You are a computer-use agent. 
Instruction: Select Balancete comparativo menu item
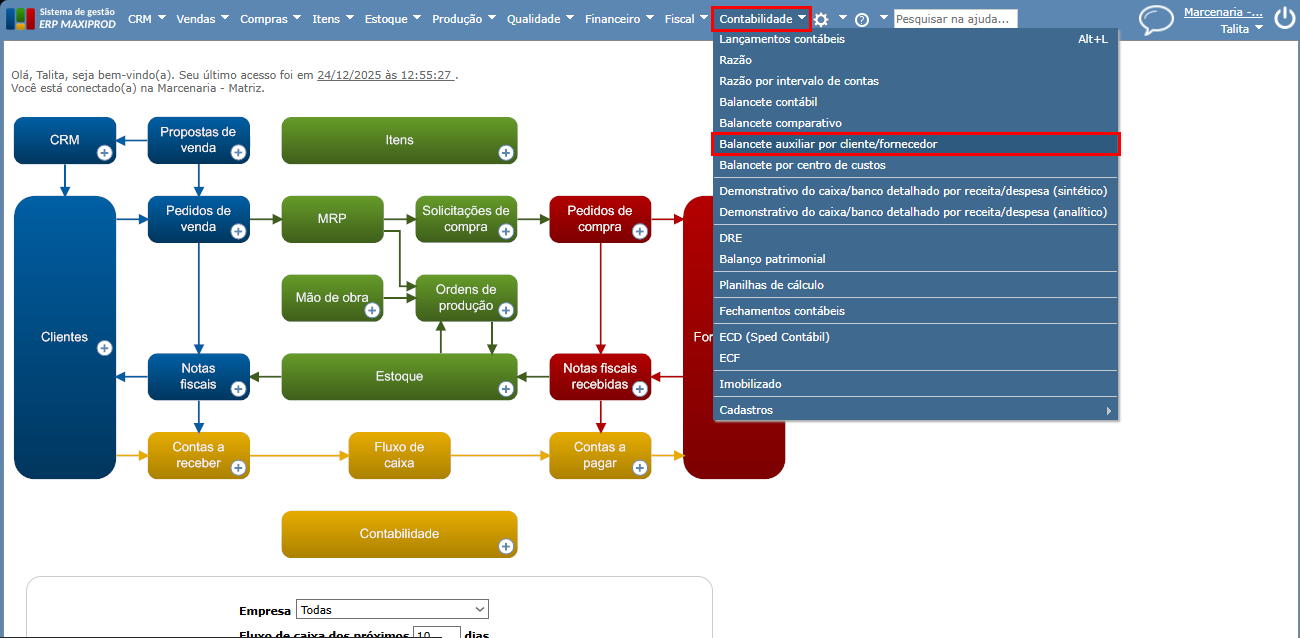915,123
